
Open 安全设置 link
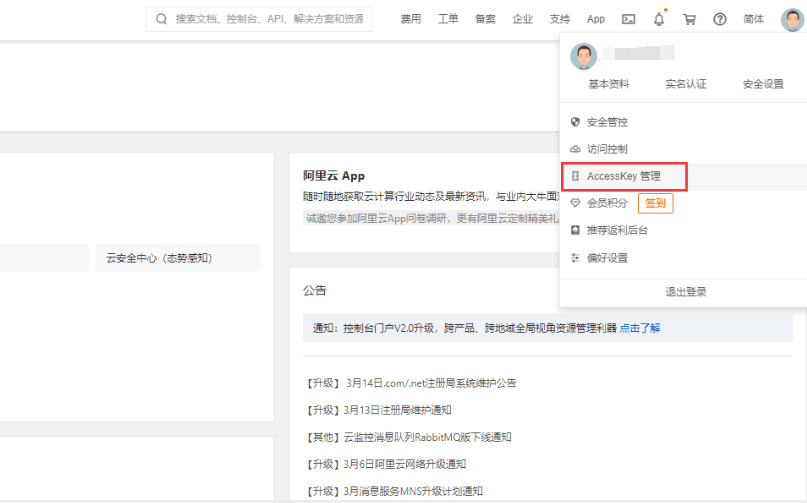(x=763, y=84)
